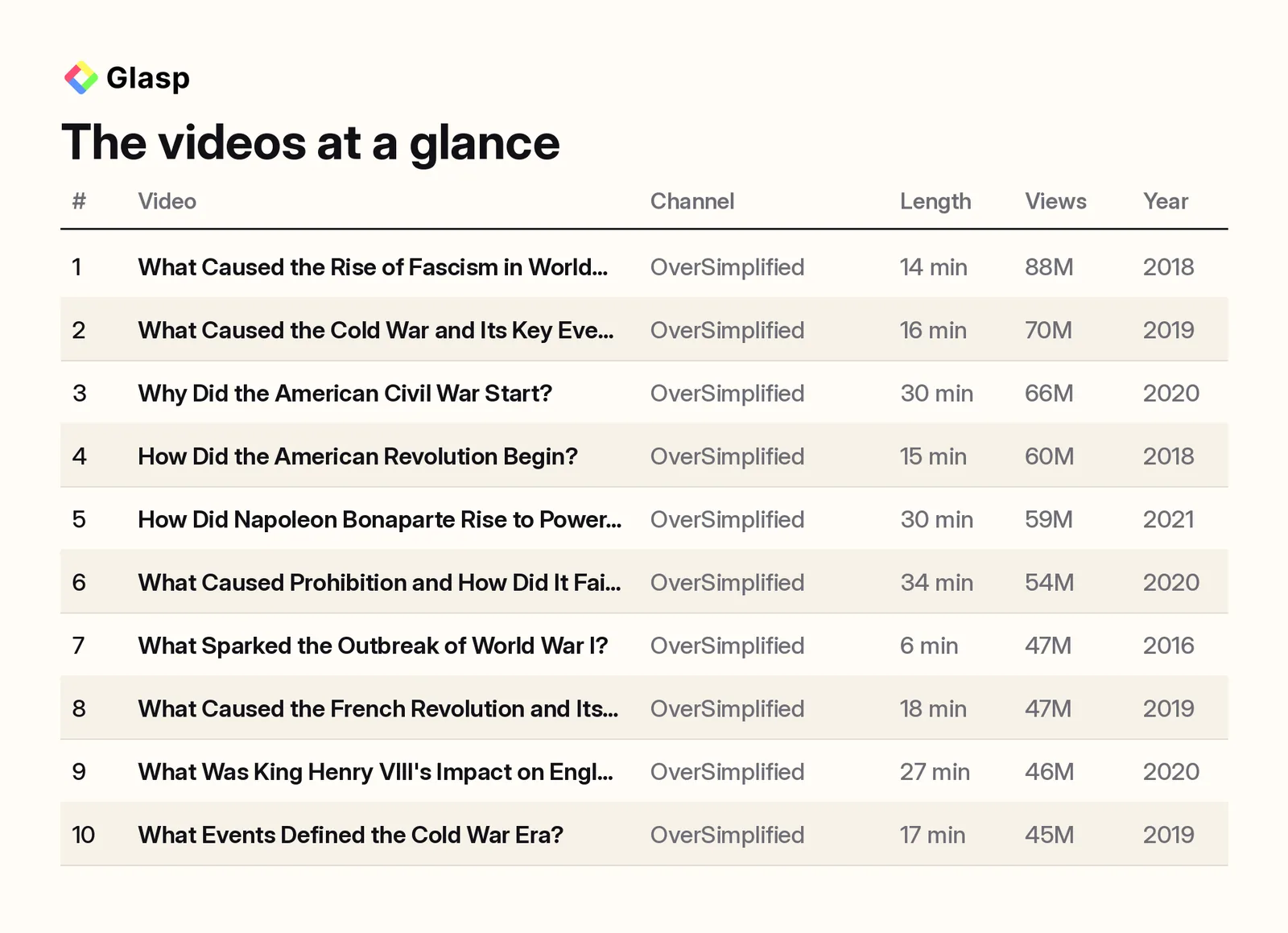Open 'What Events Defined the Cold War Era?' video
1288x933 pixels.
point(351,835)
